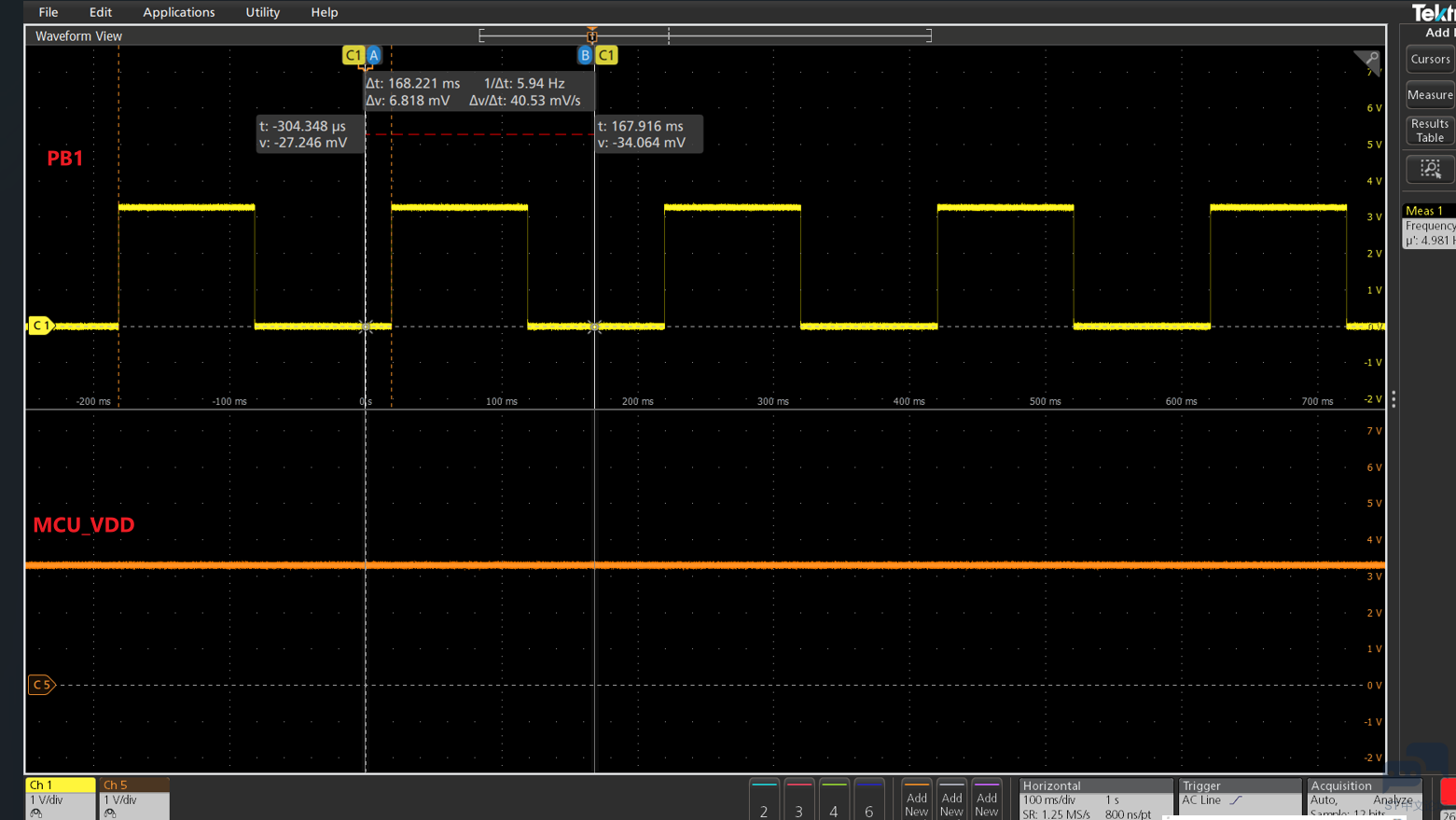Click cursor A handle at top

point(374,55)
